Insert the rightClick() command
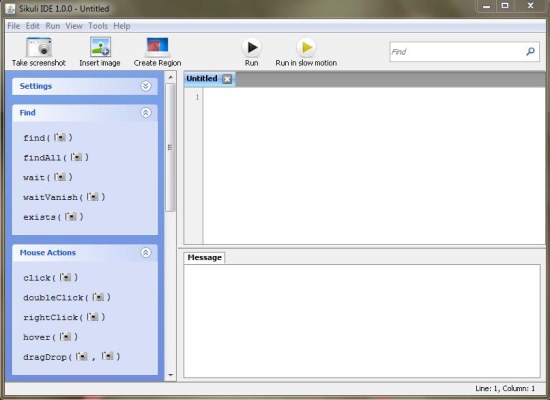550x400 pixels. pos(64,317)
